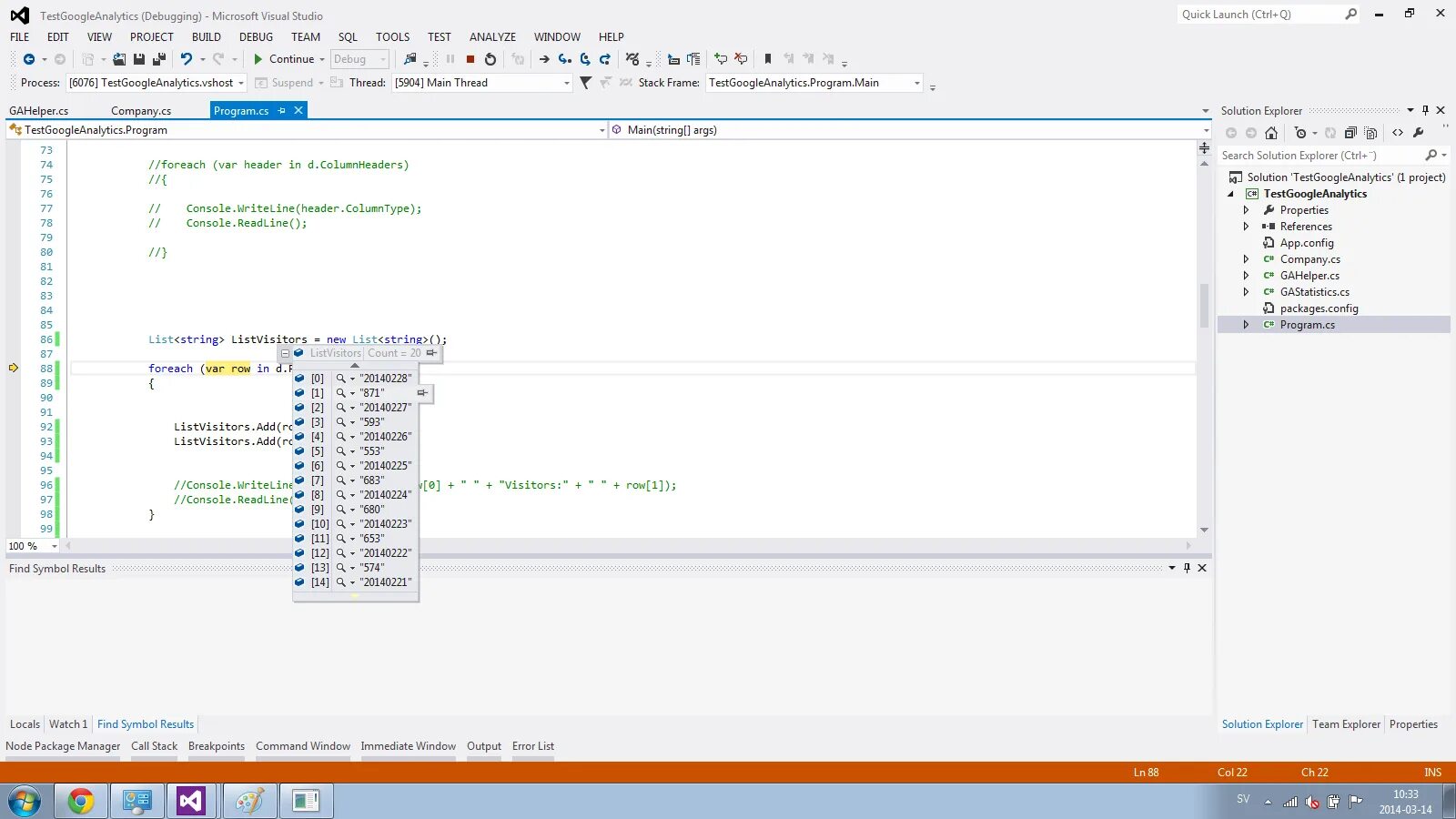Open the Error List tab
Viewport: 1456px width, 819px height.
[532, 746]
